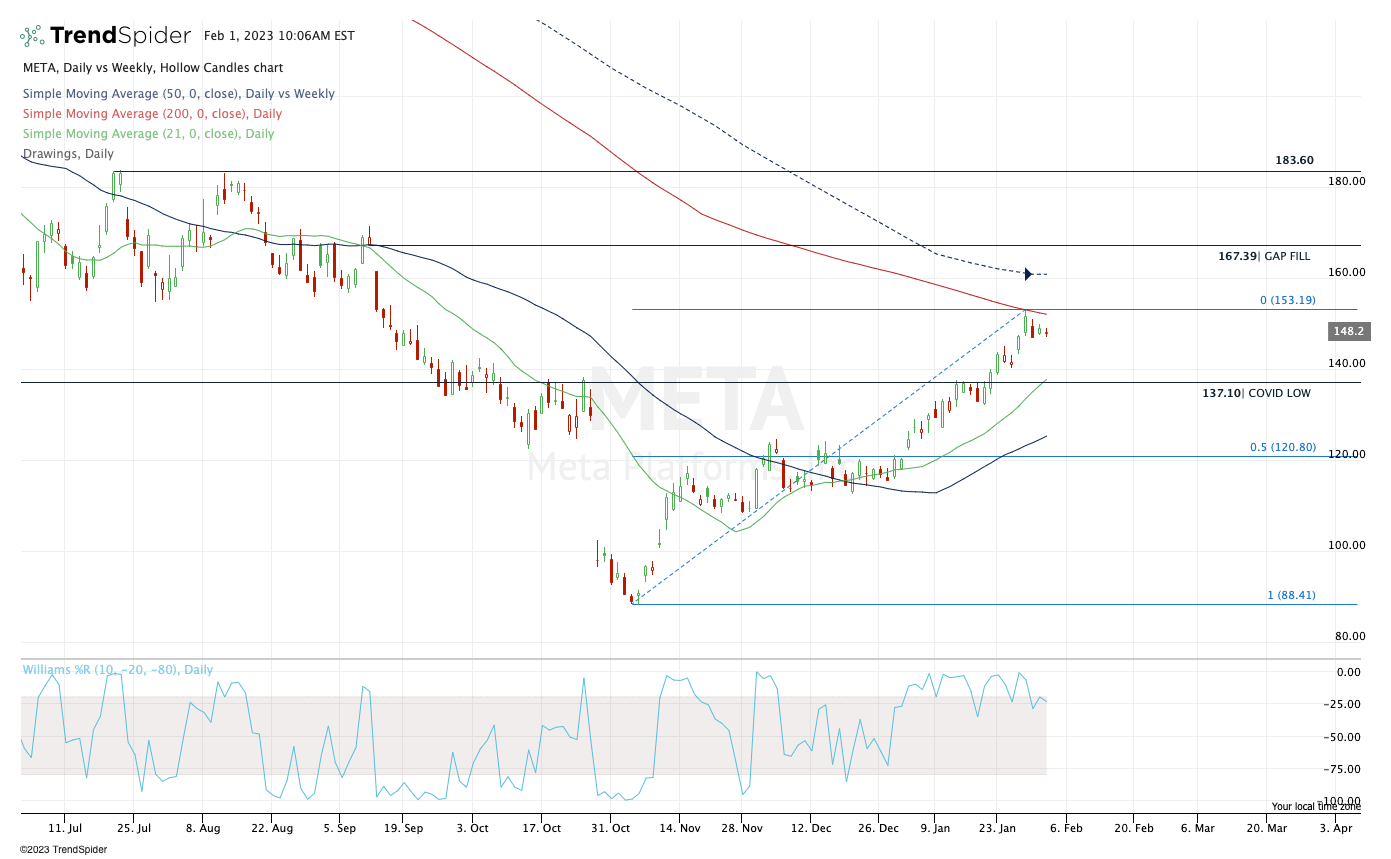Screen dimensions: 1391x859
Task: Click -75.00 on the Williams %R axis
Action: coord(1344,769)
